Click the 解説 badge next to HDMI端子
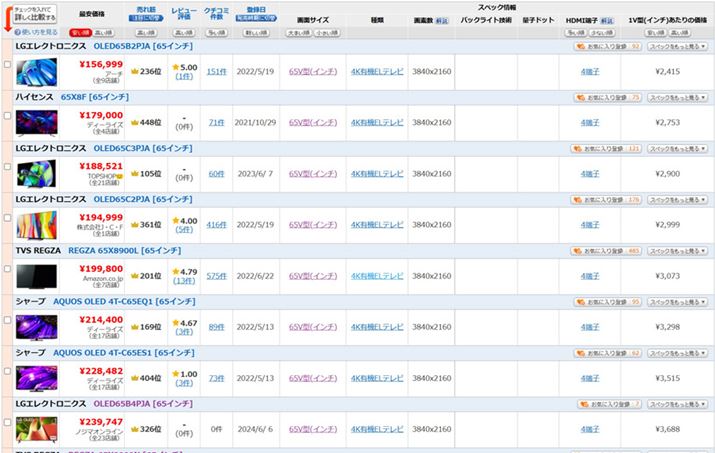 pyautogui.click(x=604, y=20)
